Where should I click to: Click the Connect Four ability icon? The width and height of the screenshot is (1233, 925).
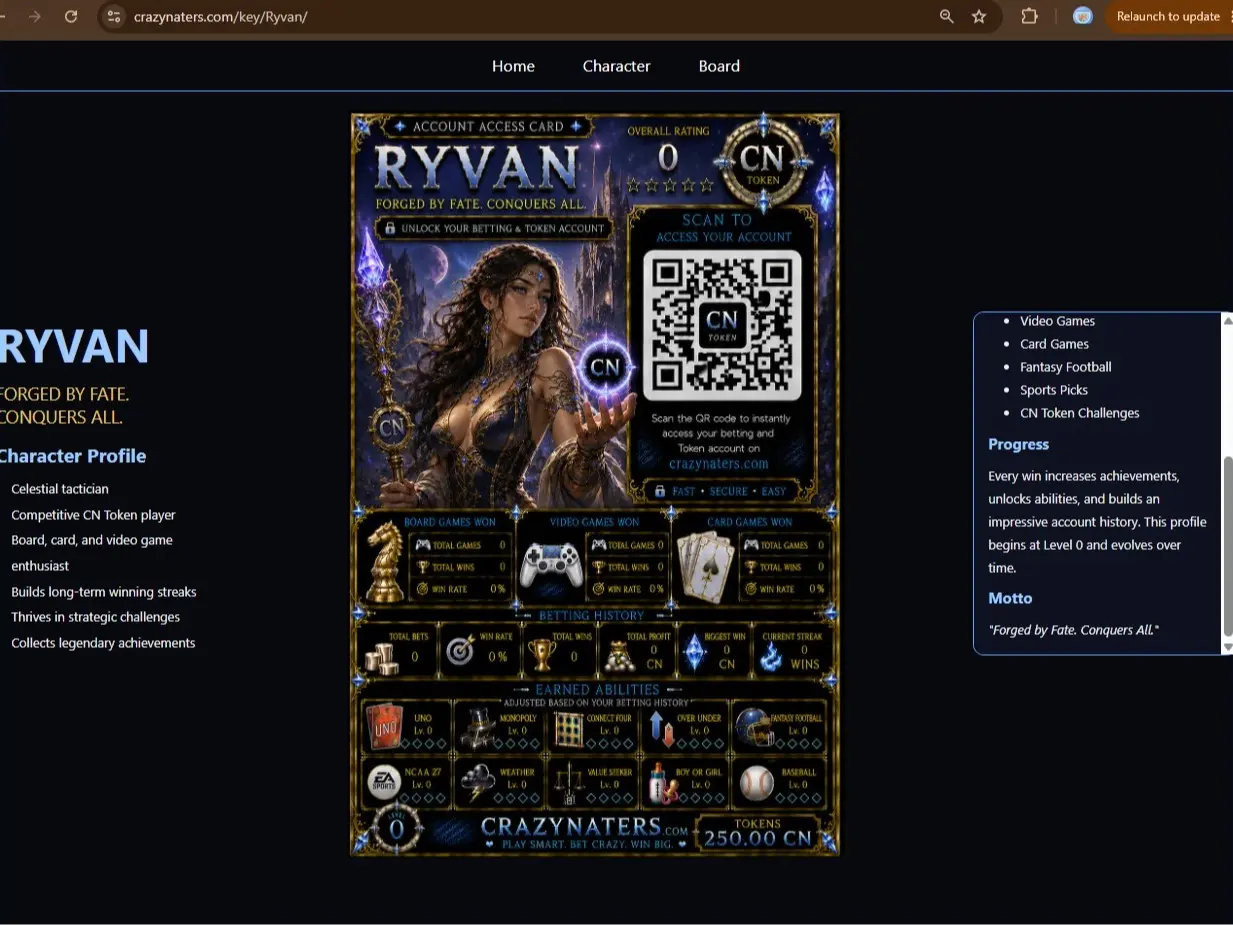coord(568,730)
